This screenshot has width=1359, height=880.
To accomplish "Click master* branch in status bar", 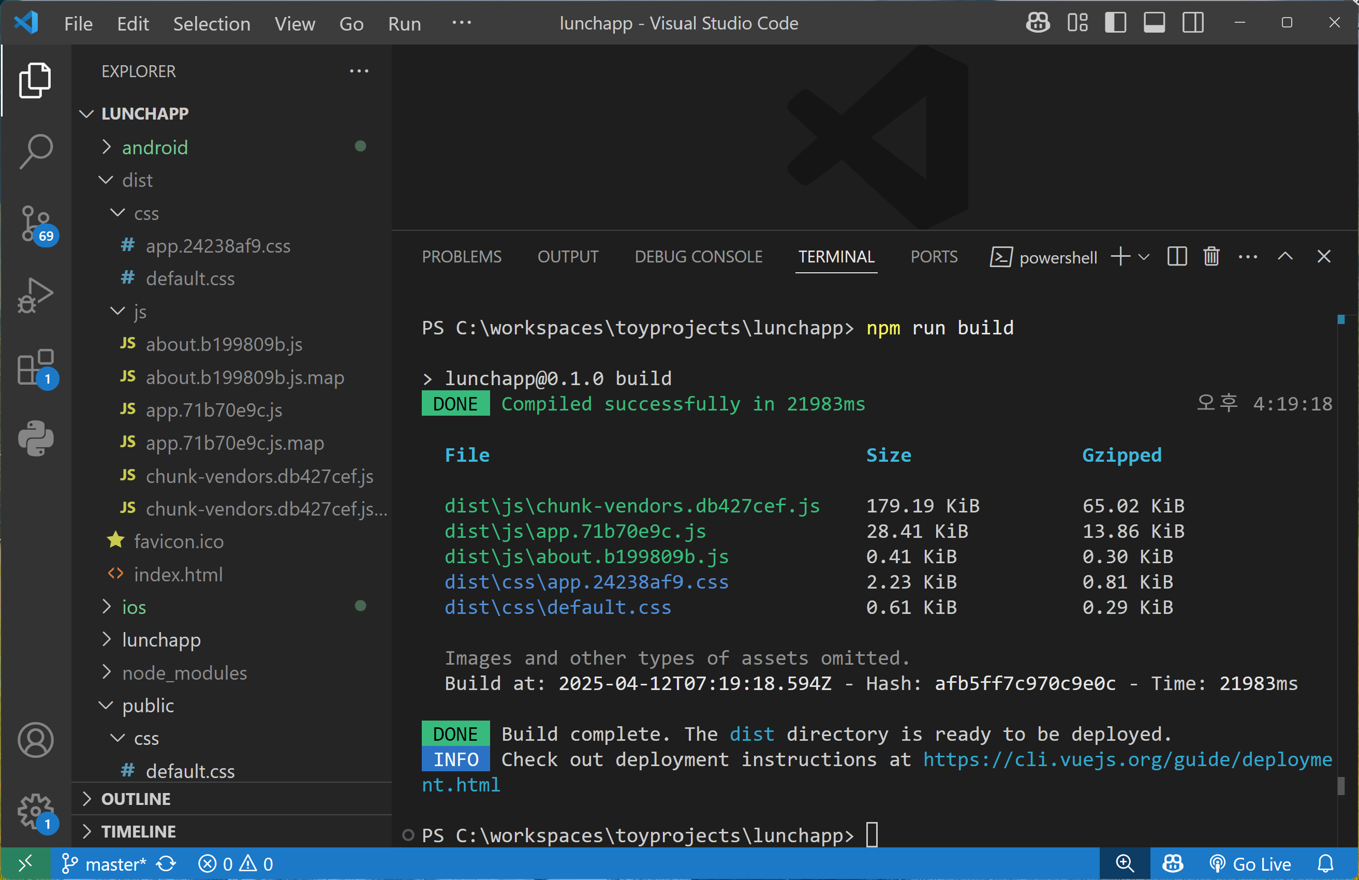I will click(103, 863).
